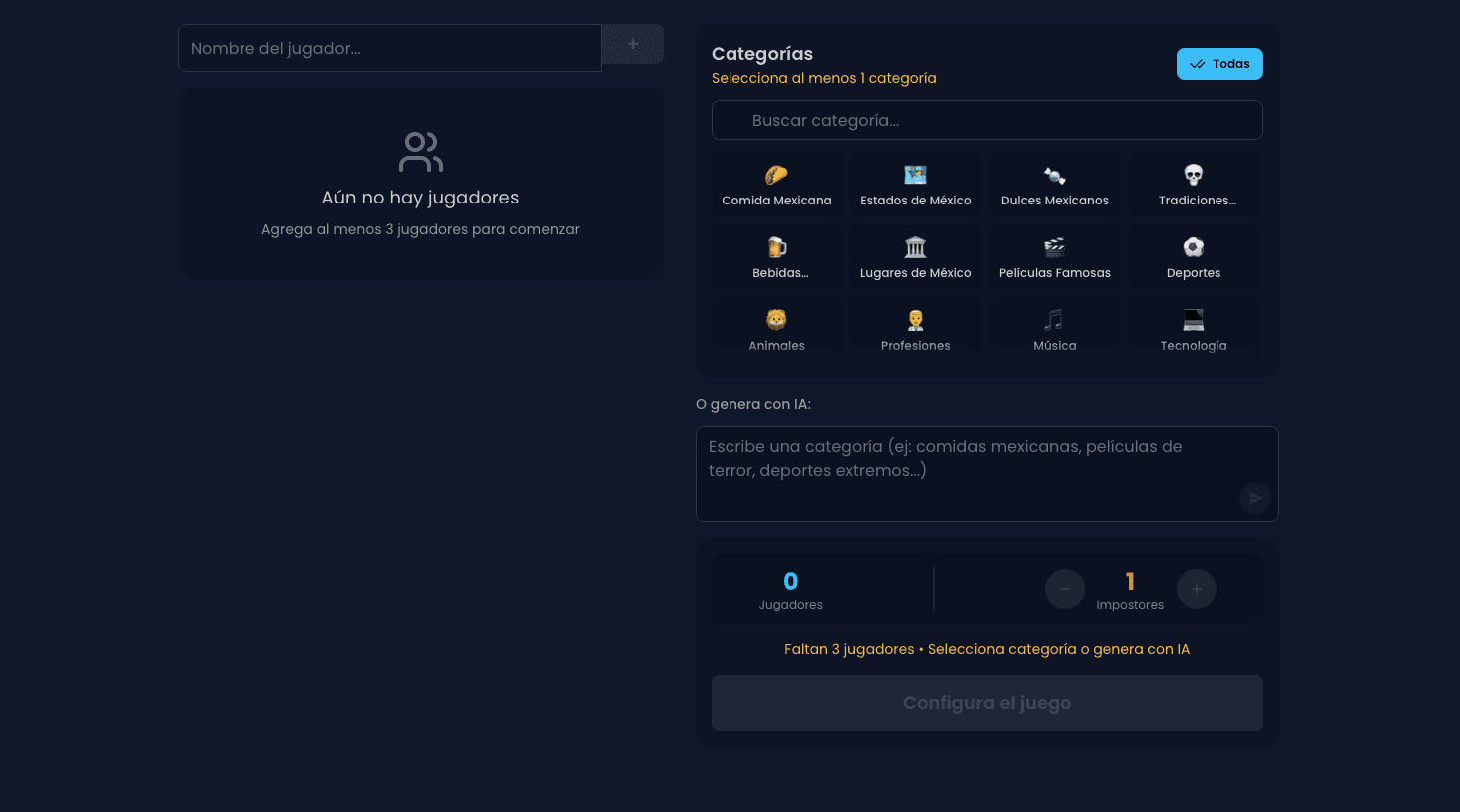The image size is (1460, 812).
Task: Choose the Tradiciones skull category
Action: click(1194, 186)
